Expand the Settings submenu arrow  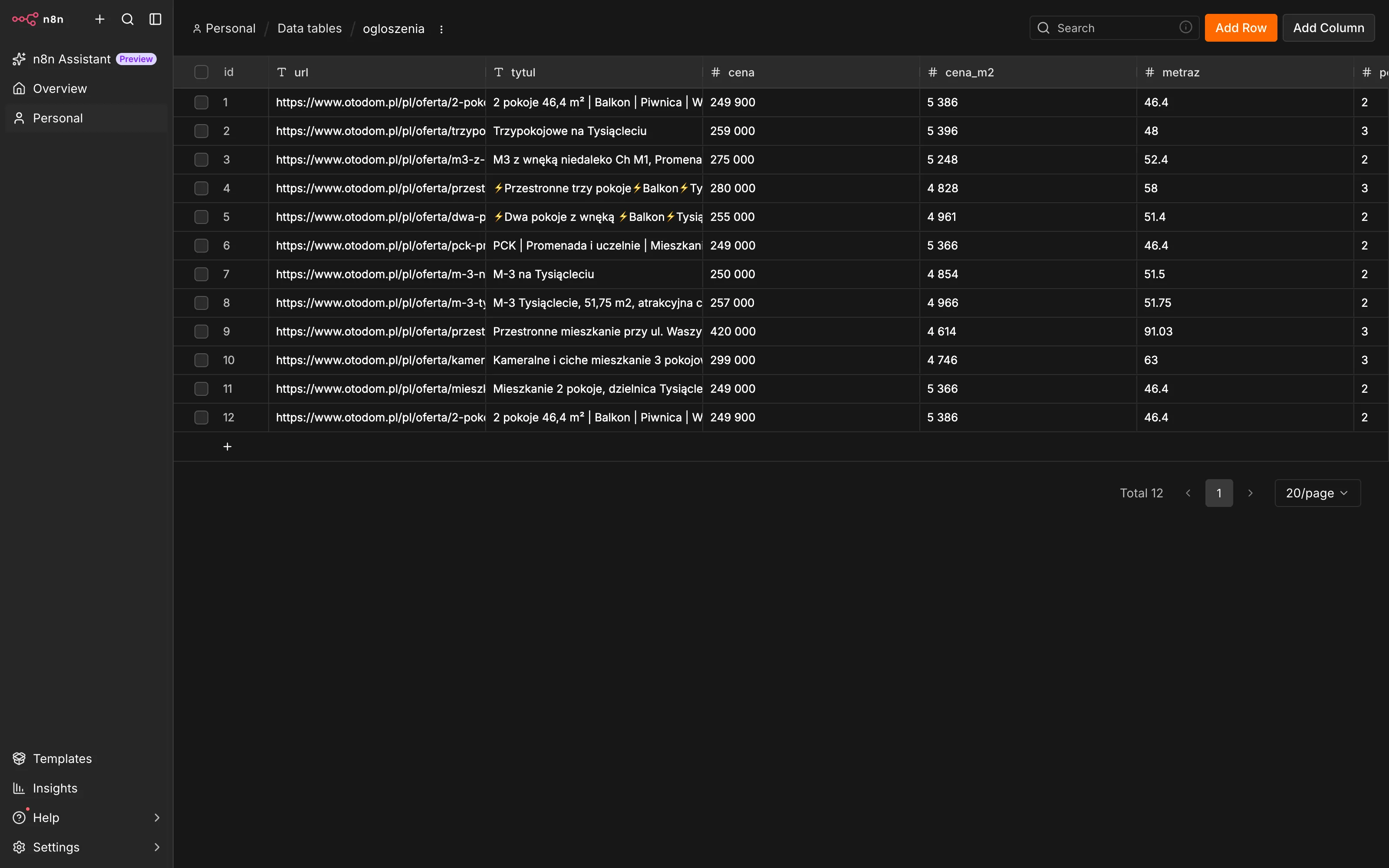coord(157,847)
